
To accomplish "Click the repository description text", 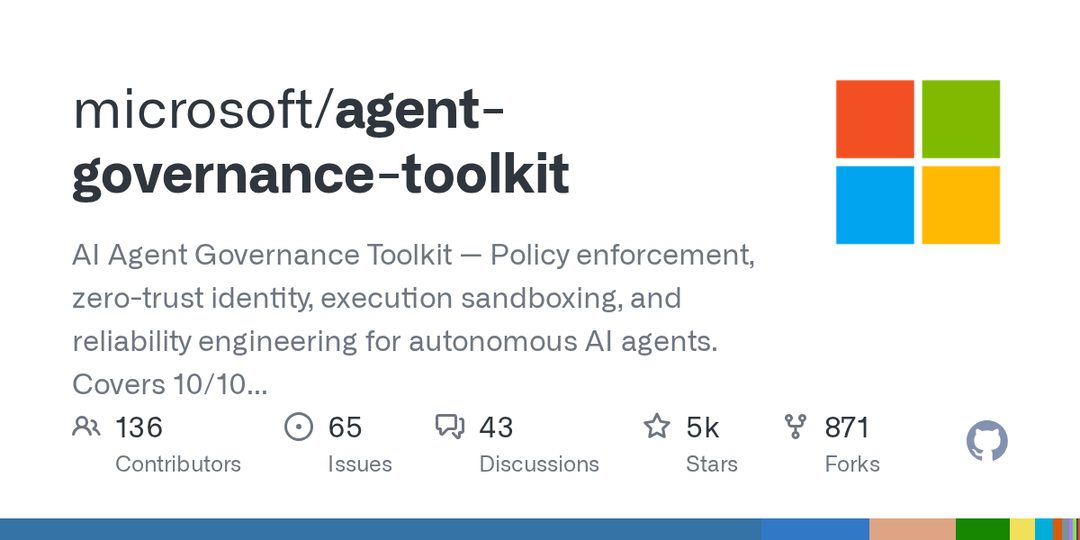I will (413, 320).
